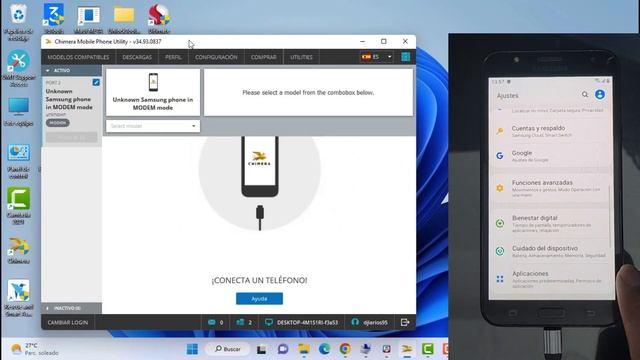The height and width of the screenshot is (360, 640).
Task: Open the MODELOS COMPATIBLES tab
Action: pyautogui.click(x=78, y=57)
